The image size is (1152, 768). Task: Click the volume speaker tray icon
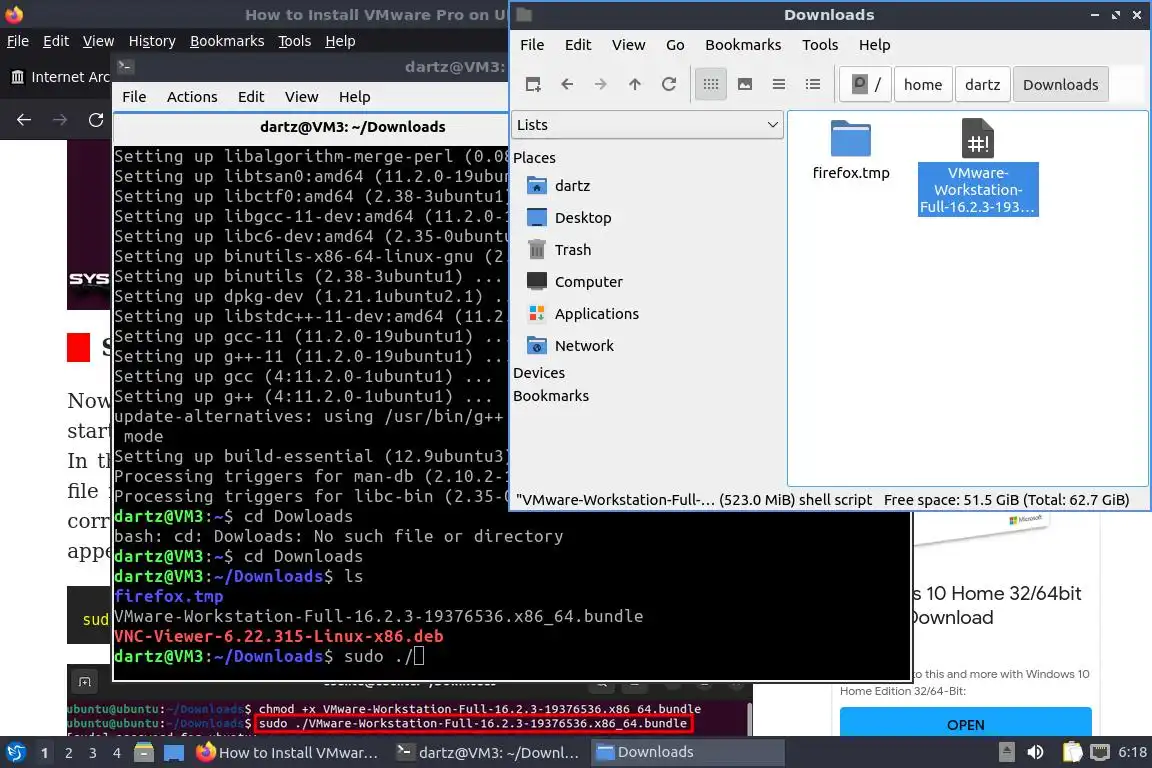1035,753
